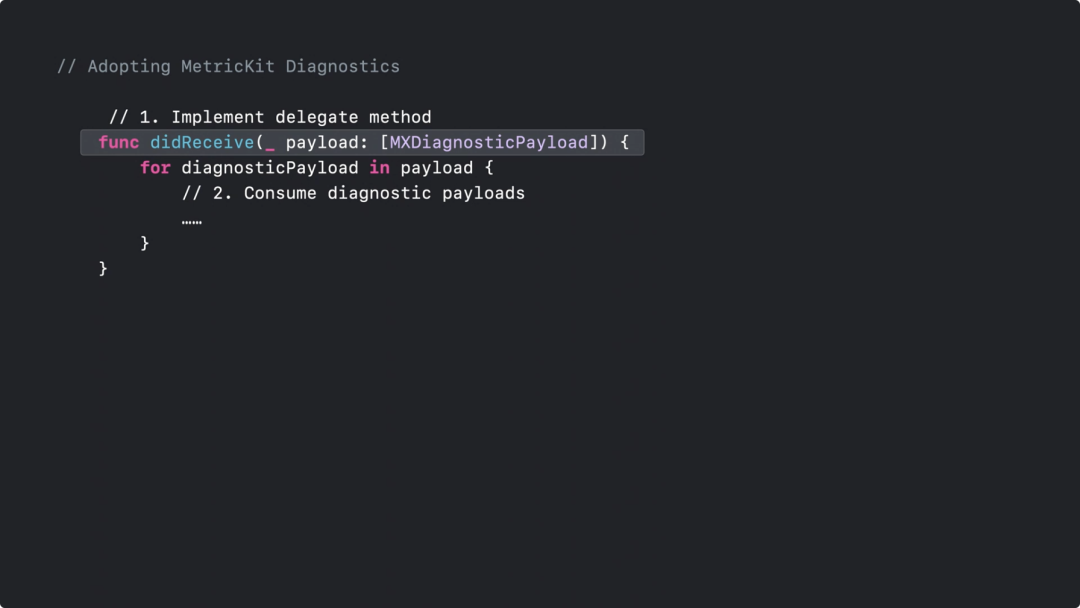Select the "MXDiagnosticPayload" type name
The width and height of the screenshot is (1080, 608).
point(489,143)
